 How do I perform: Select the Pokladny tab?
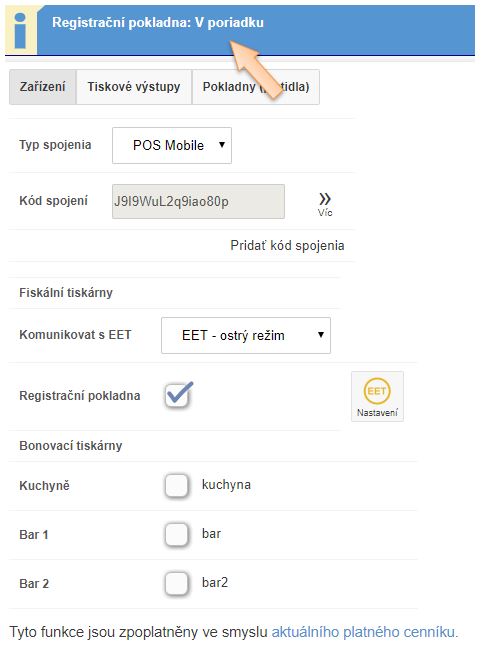[x=256, y=87]
